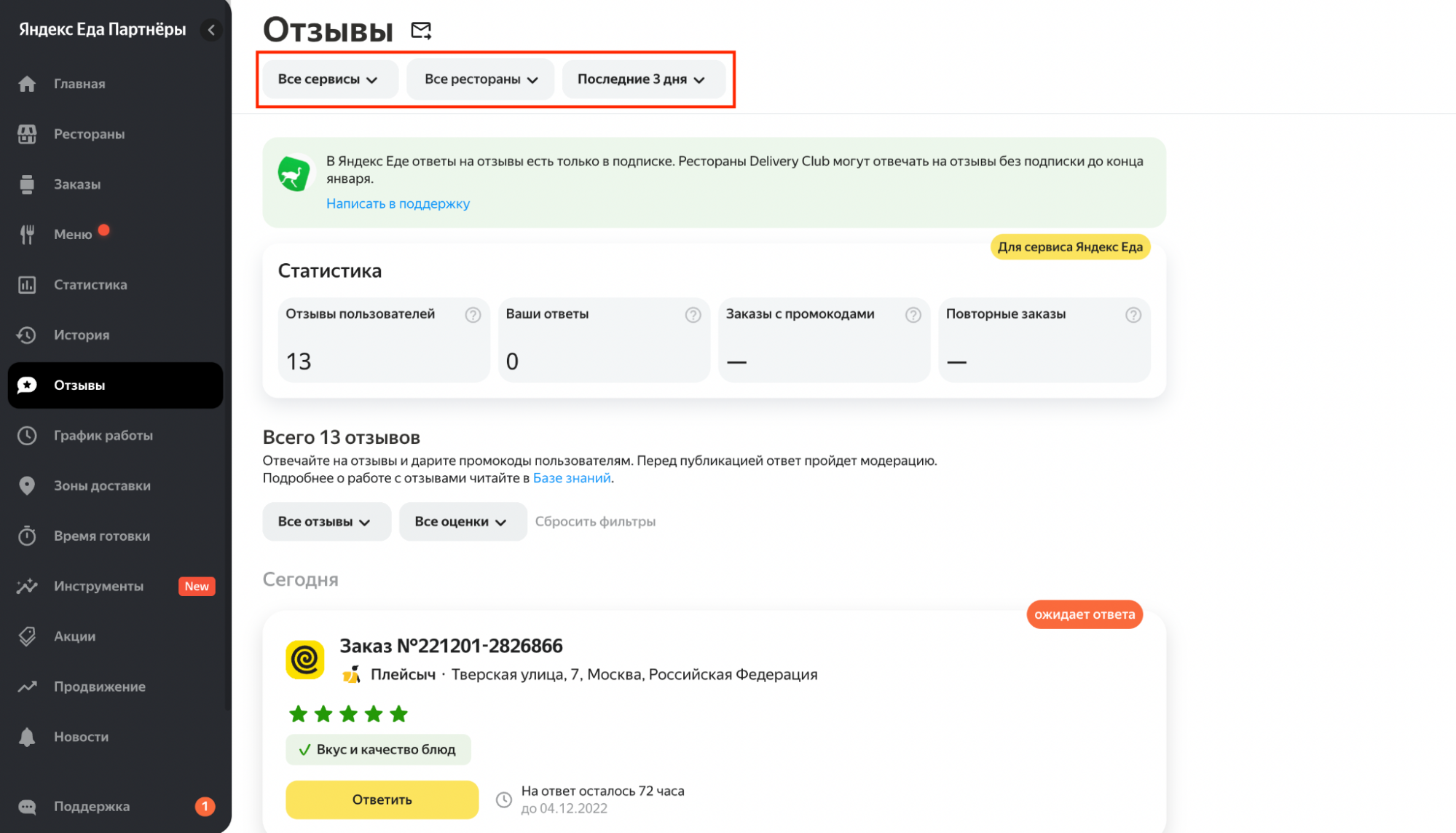
Task: Click the tag icon for Акции
Action: pos(27,636)
